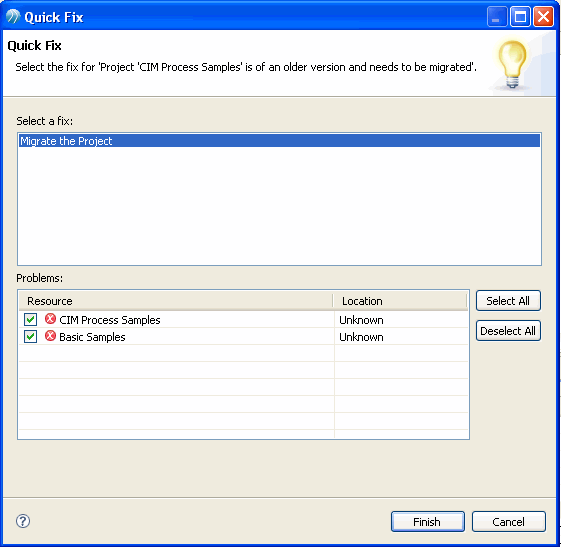The image size is (561, 547).
Task: Sort problems by the Resource column header
Action: click(176, 301)
